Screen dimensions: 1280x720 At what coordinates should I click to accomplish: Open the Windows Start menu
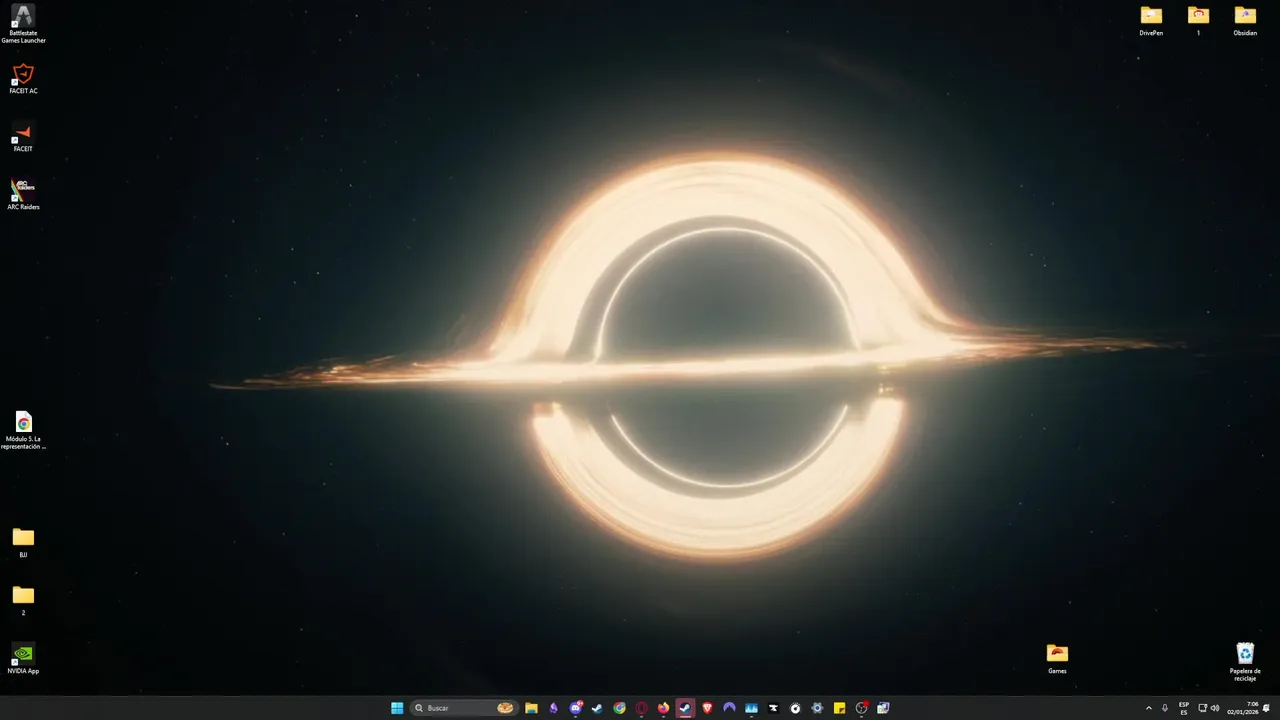(x=397, y=708)
